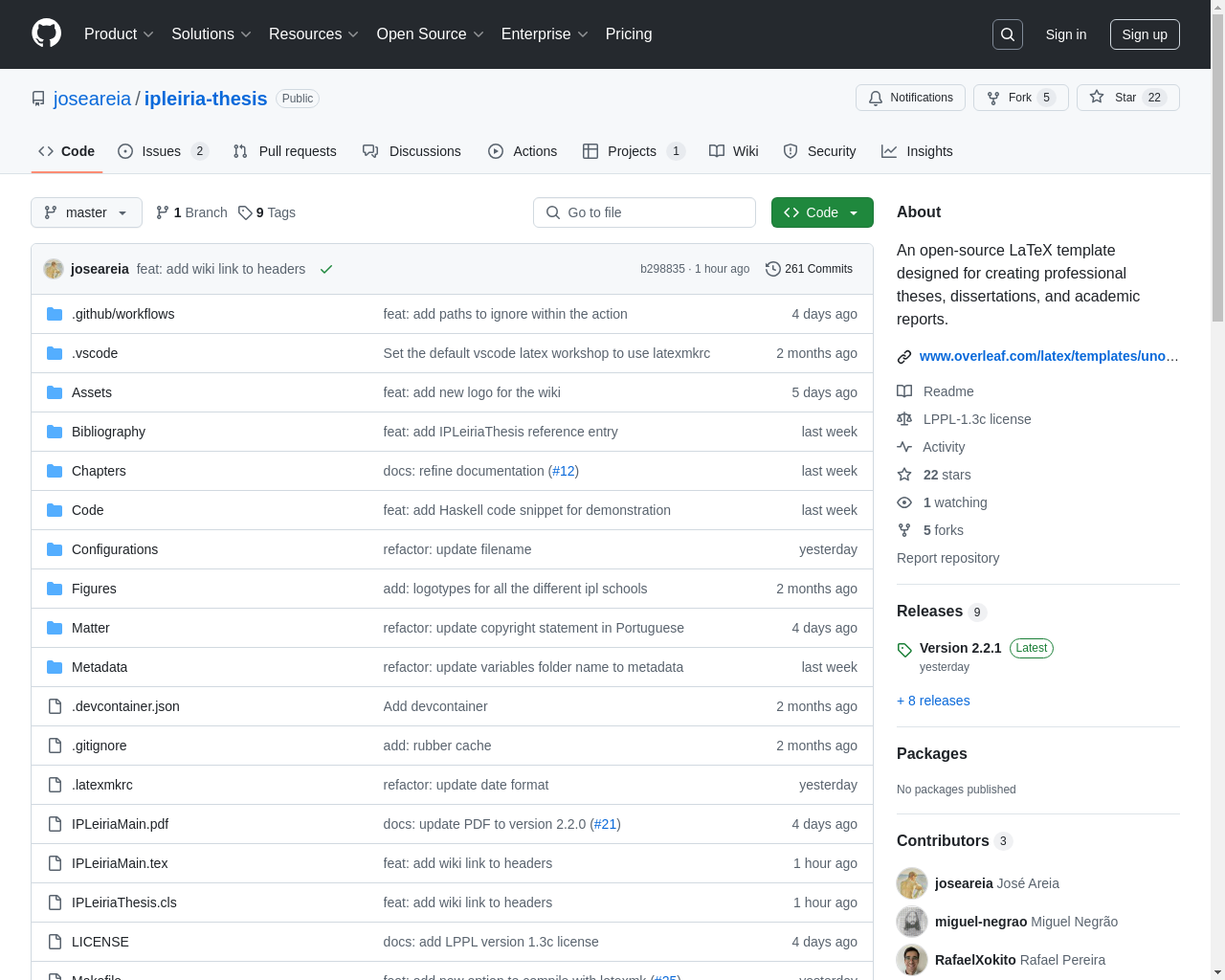Open the Pricing page
The image size is (1225, 980).
(629, 34)
